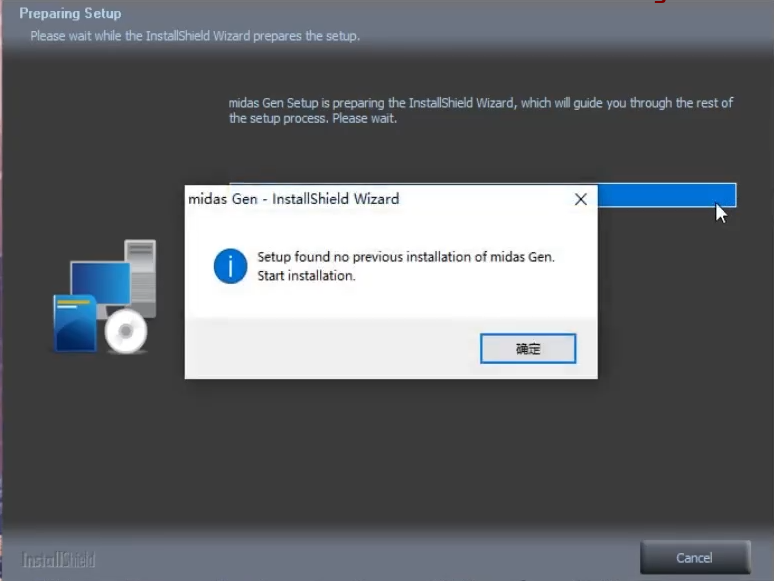Close the midas Gen InstallShield Wizard dialog
Screen dimensions: 774x581
[x=580, y=199]
